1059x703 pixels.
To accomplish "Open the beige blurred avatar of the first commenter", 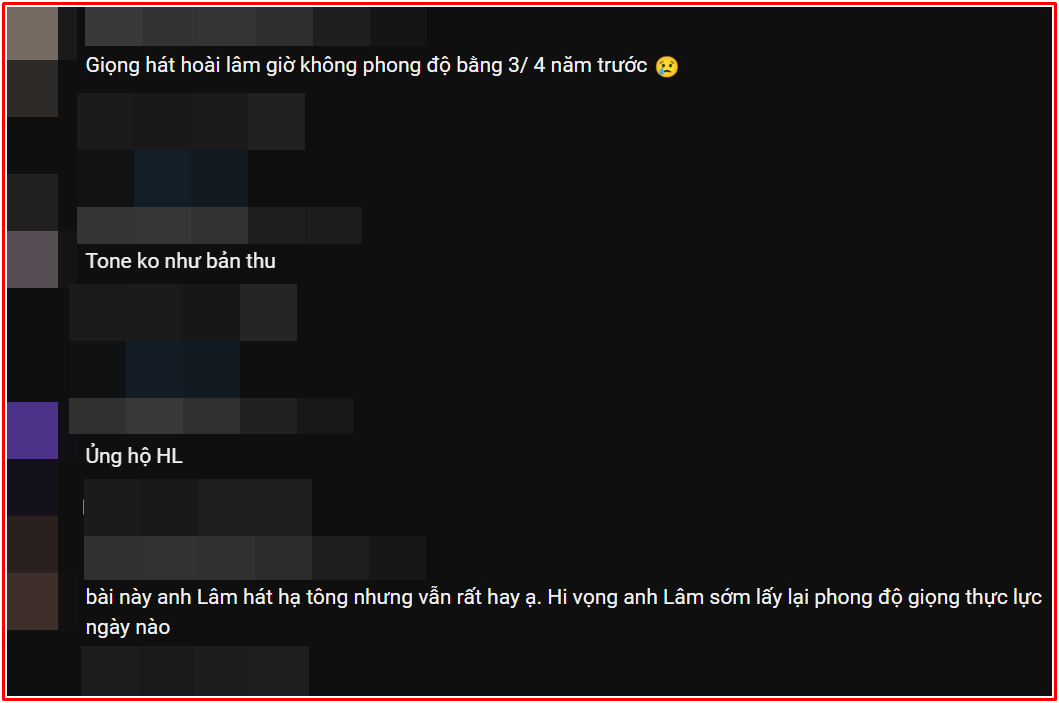I will [32, 34].
